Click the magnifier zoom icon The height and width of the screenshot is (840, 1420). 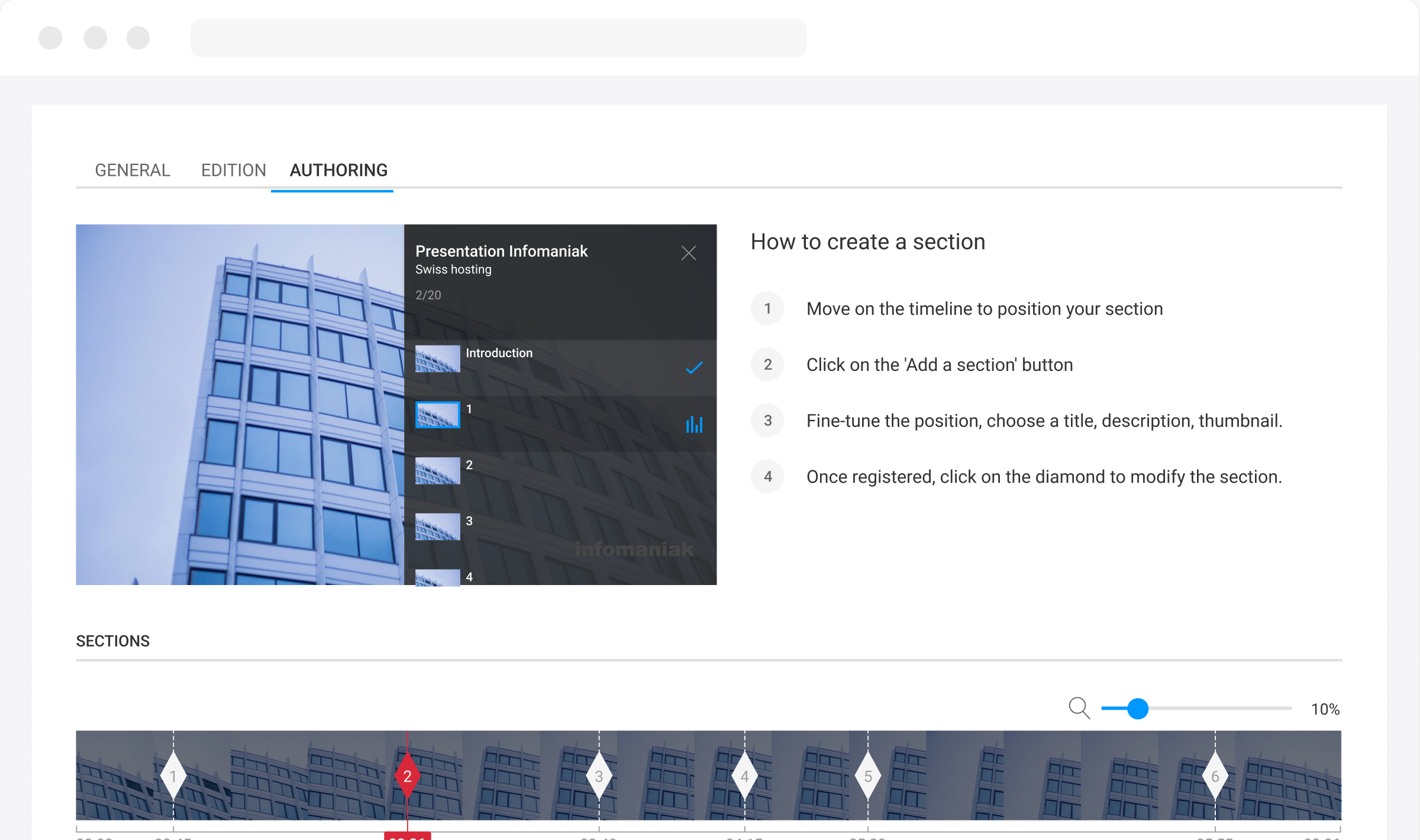[x=1079, y=707]
